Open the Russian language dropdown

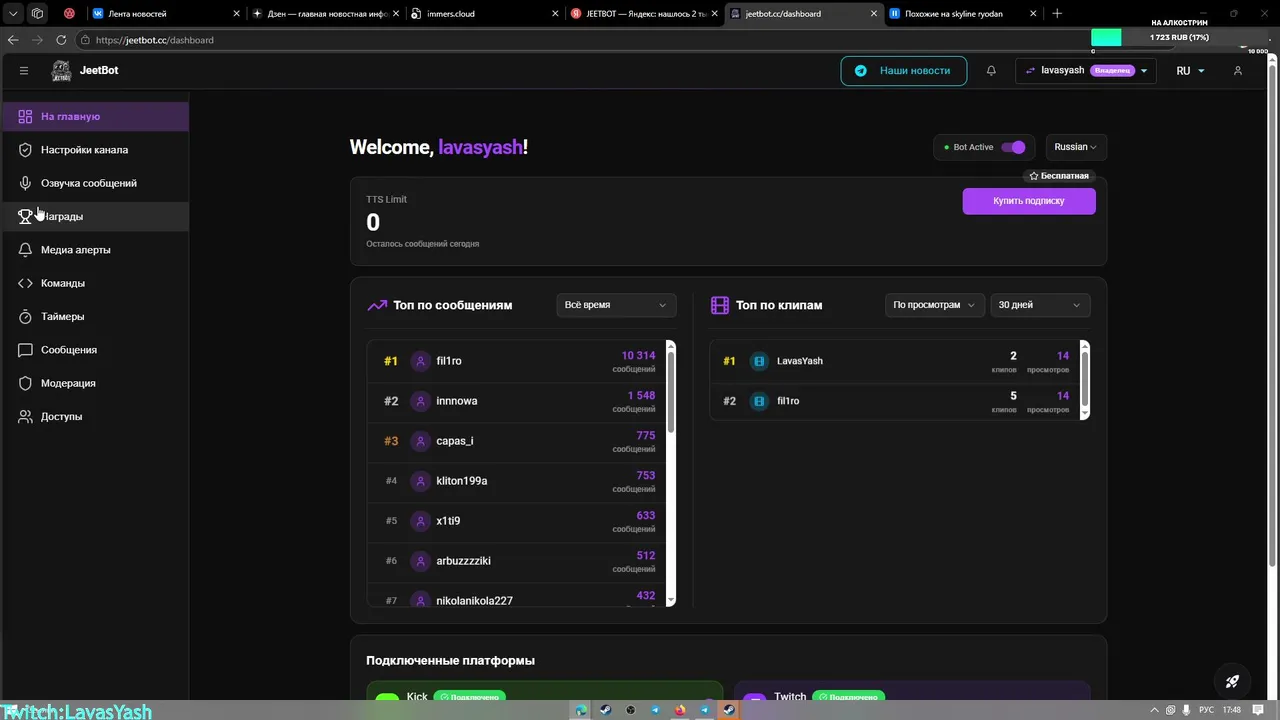pos(1076,147)
